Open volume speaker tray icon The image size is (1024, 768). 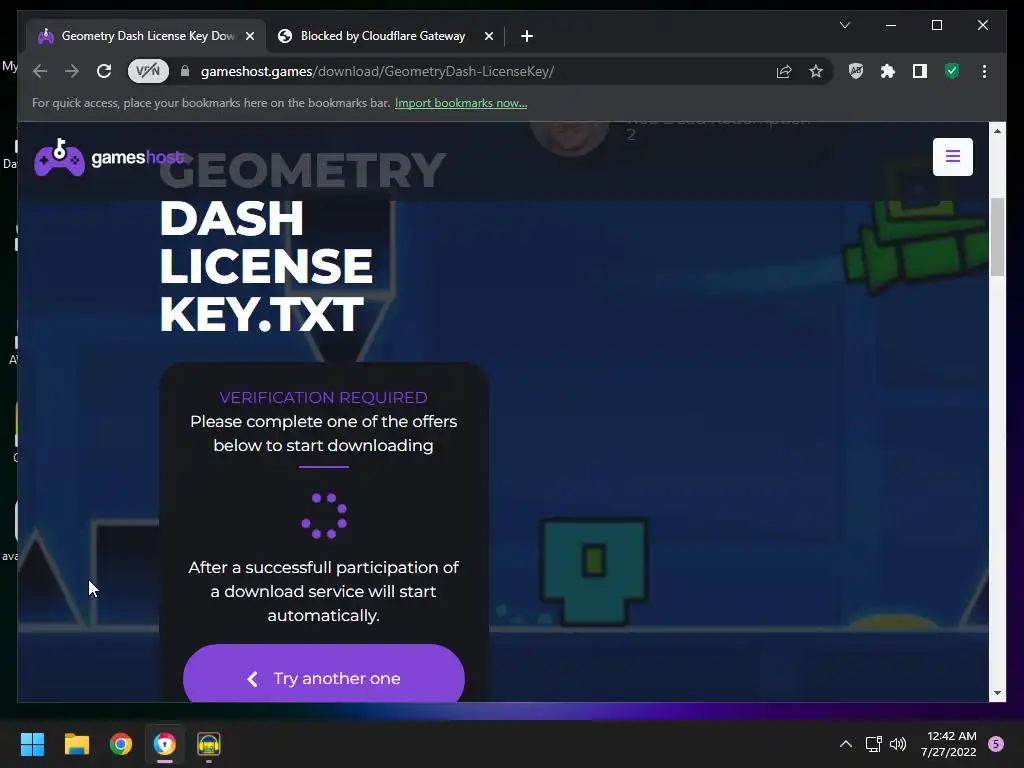pos(898,744)
